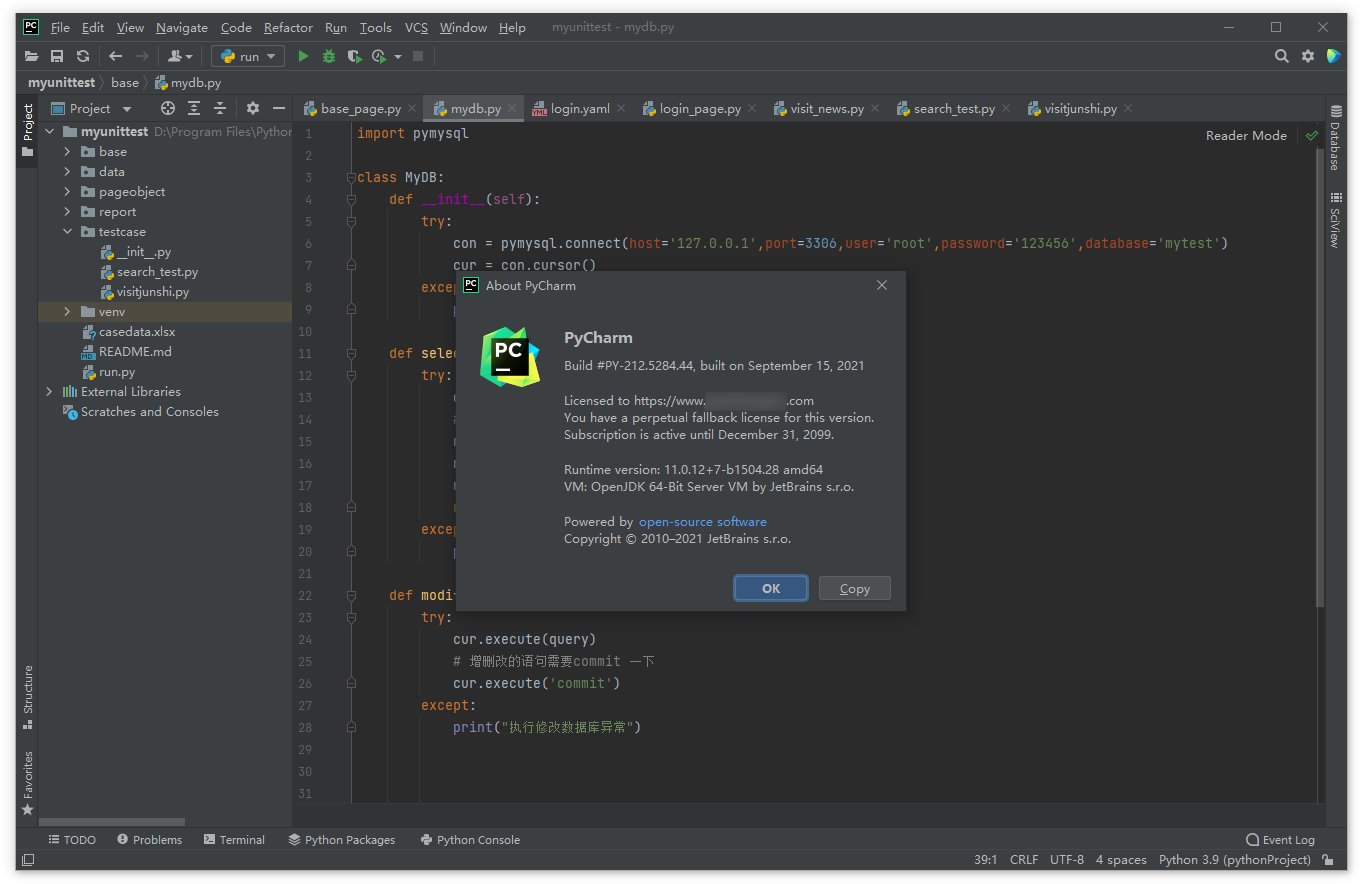Select casedata.xlsx in project tree
Image resolution: width=1361 pixels, height=884 pixels.
pyautogui.click(x=137, y=332)
